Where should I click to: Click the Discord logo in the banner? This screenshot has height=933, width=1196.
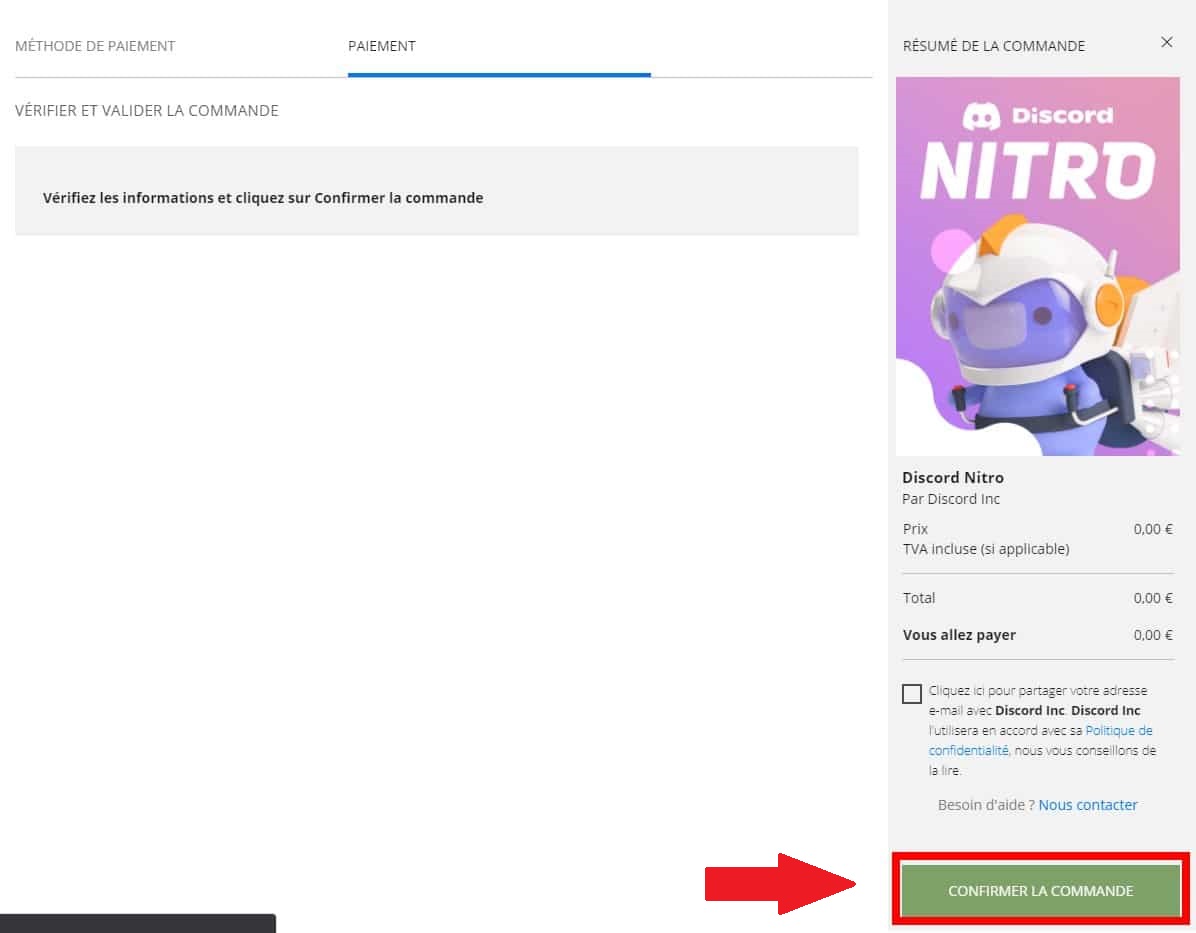click(1037, 116)
